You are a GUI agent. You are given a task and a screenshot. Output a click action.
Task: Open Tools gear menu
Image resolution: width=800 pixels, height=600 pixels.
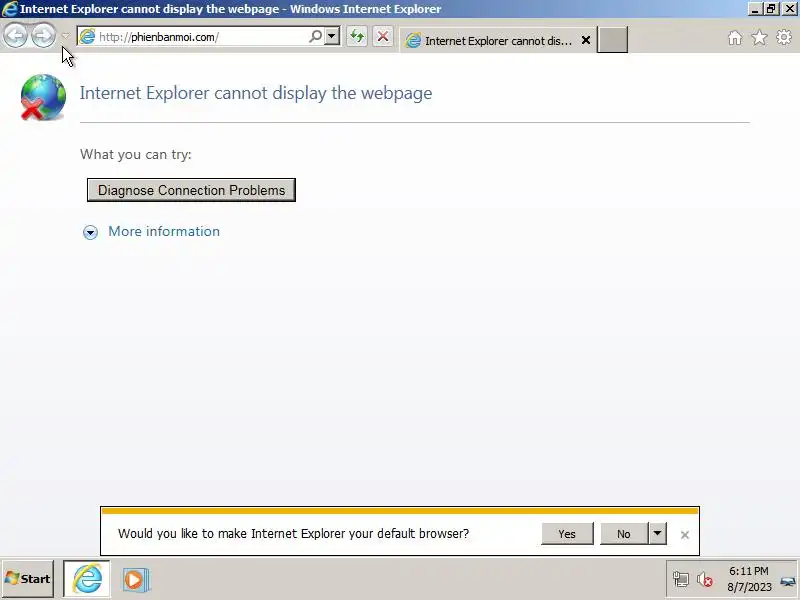(784, 37)
